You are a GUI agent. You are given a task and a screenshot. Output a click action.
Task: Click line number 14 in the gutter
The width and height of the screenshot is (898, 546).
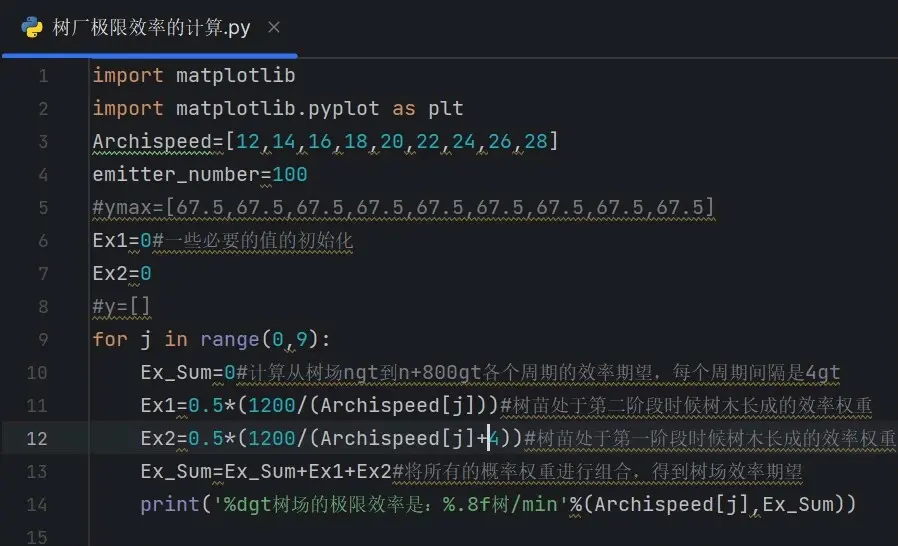(x=37, y=505)
